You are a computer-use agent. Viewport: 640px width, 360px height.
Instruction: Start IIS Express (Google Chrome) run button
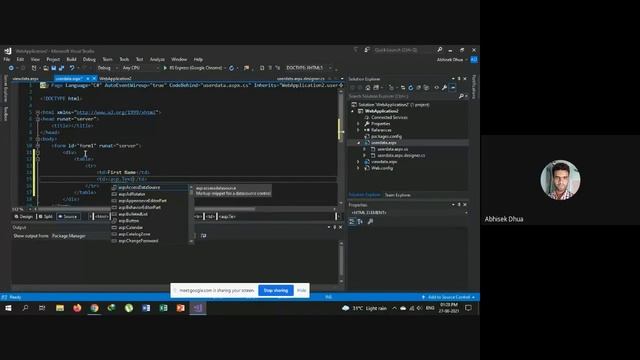(x=193, y=68)
